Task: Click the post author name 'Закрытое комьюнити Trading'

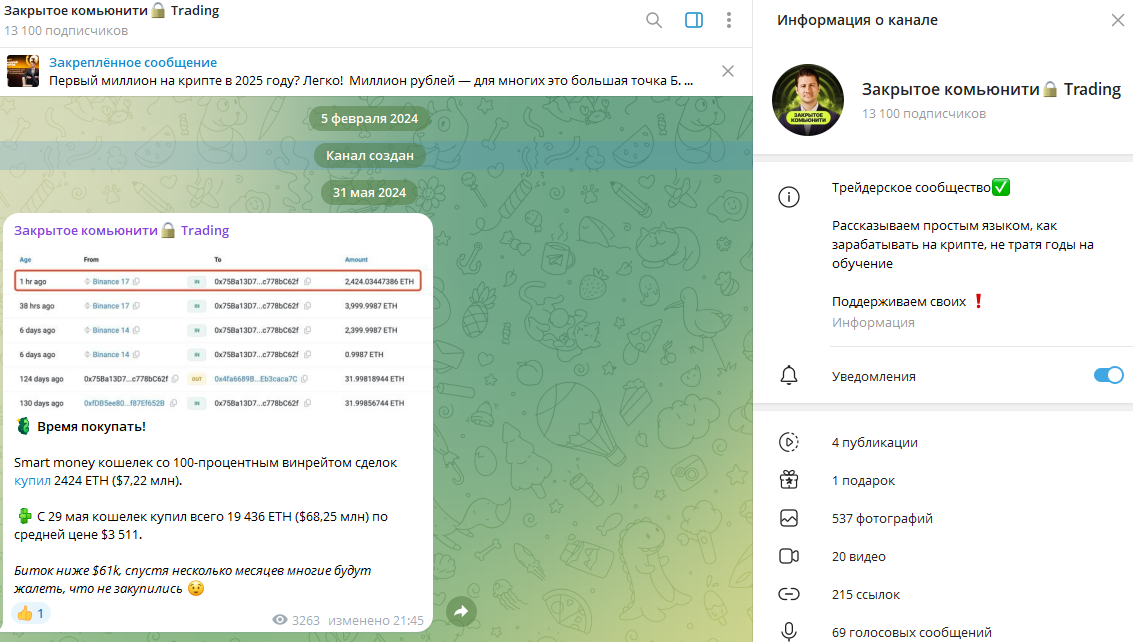Action: [x=121, y=230]
